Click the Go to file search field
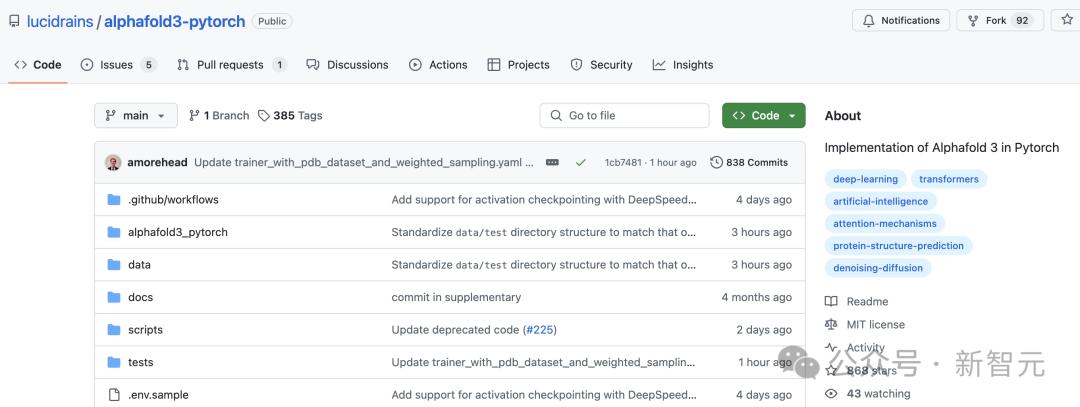The image size is (1080, 407). point(625,115)
